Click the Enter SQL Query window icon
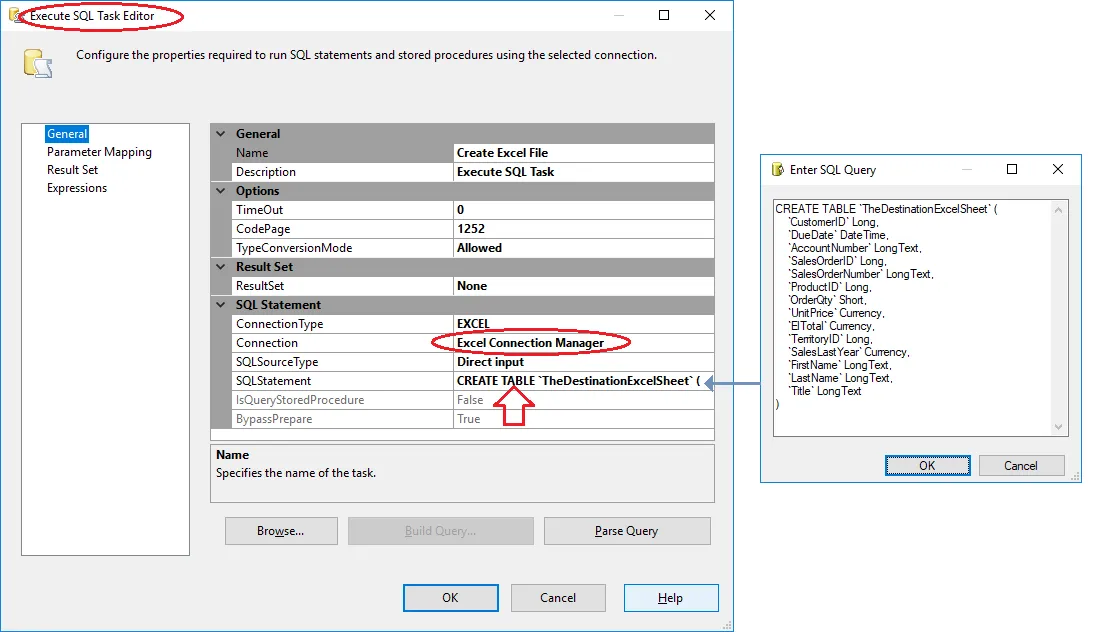This screenshot has width=1104, height=632. 777,170
